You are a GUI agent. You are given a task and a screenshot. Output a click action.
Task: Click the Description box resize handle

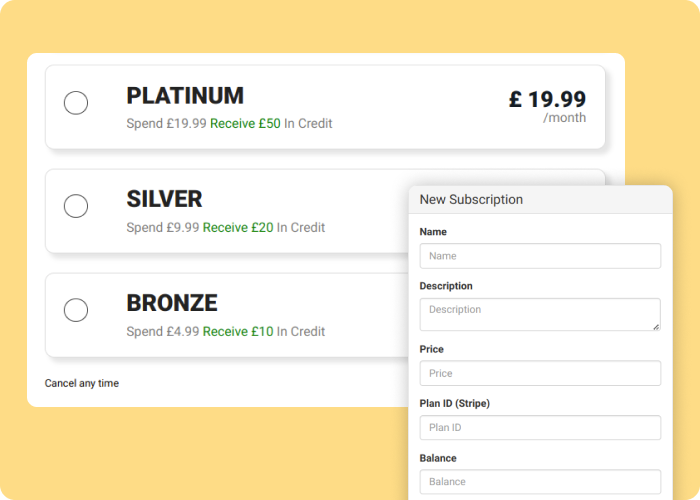coord(656,326)
